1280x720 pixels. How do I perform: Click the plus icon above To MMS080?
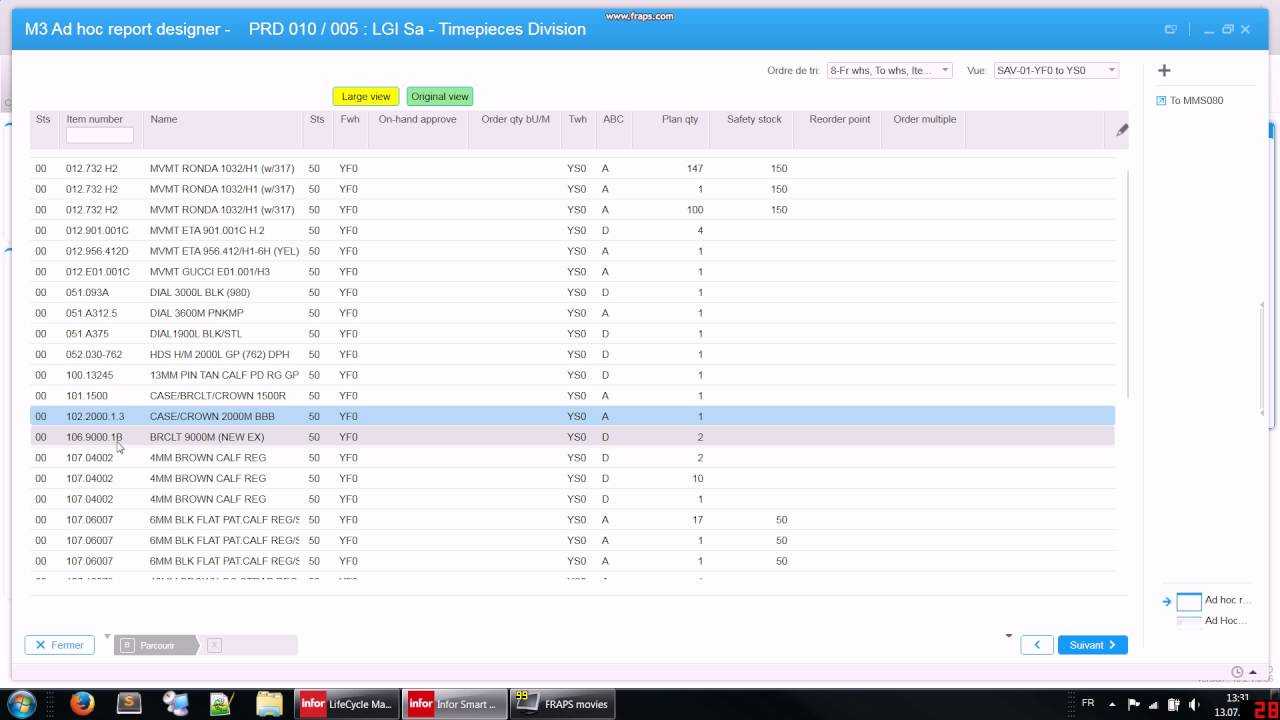[1164, 70]
